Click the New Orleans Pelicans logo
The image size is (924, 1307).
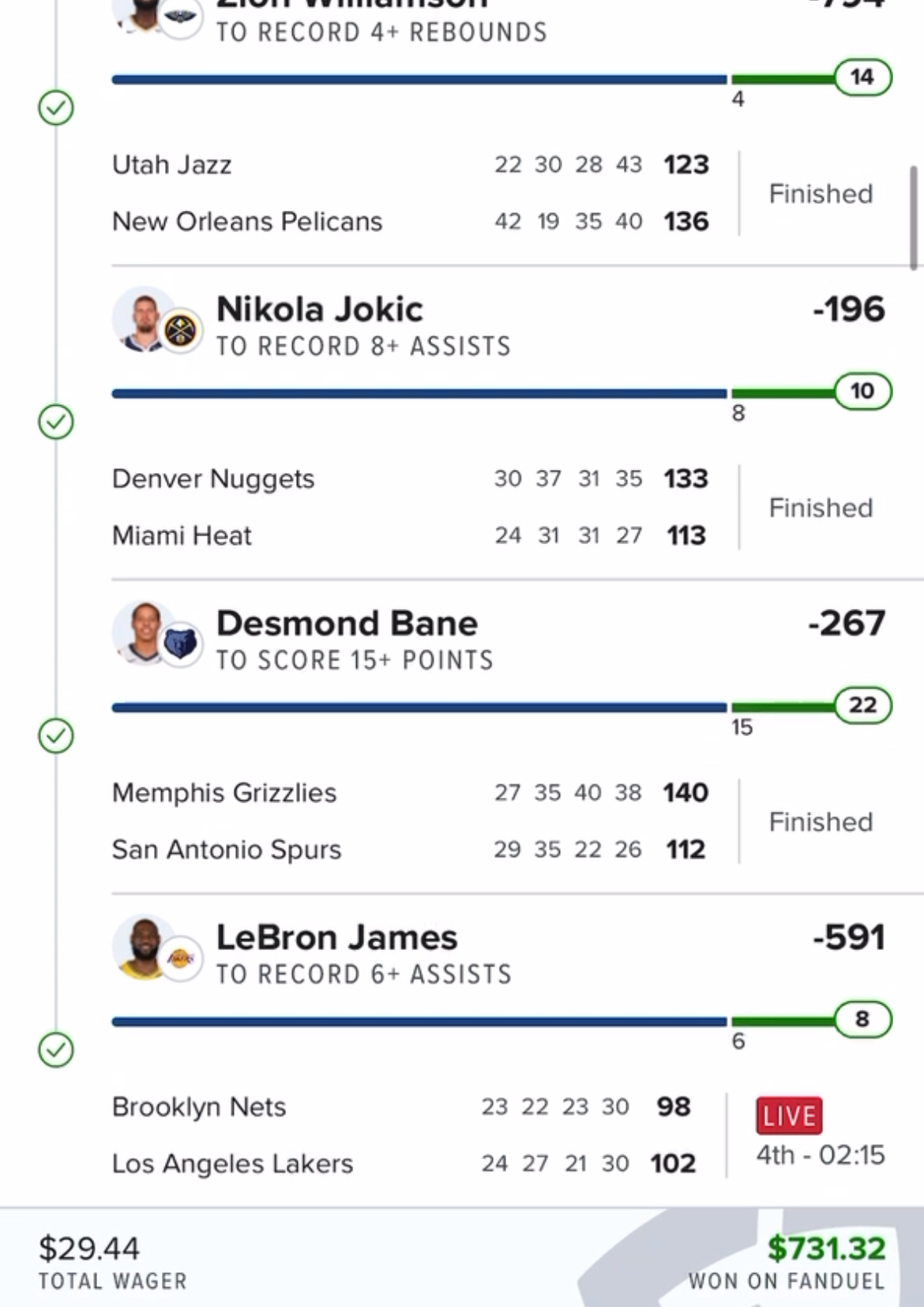[181, 17]
